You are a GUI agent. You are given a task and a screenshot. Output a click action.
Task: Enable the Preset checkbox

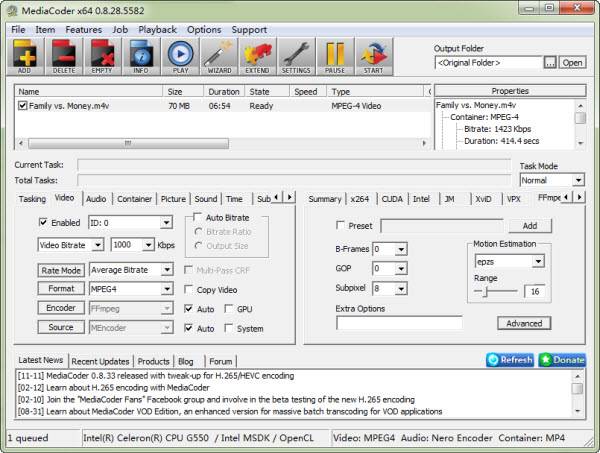(340, 225)
